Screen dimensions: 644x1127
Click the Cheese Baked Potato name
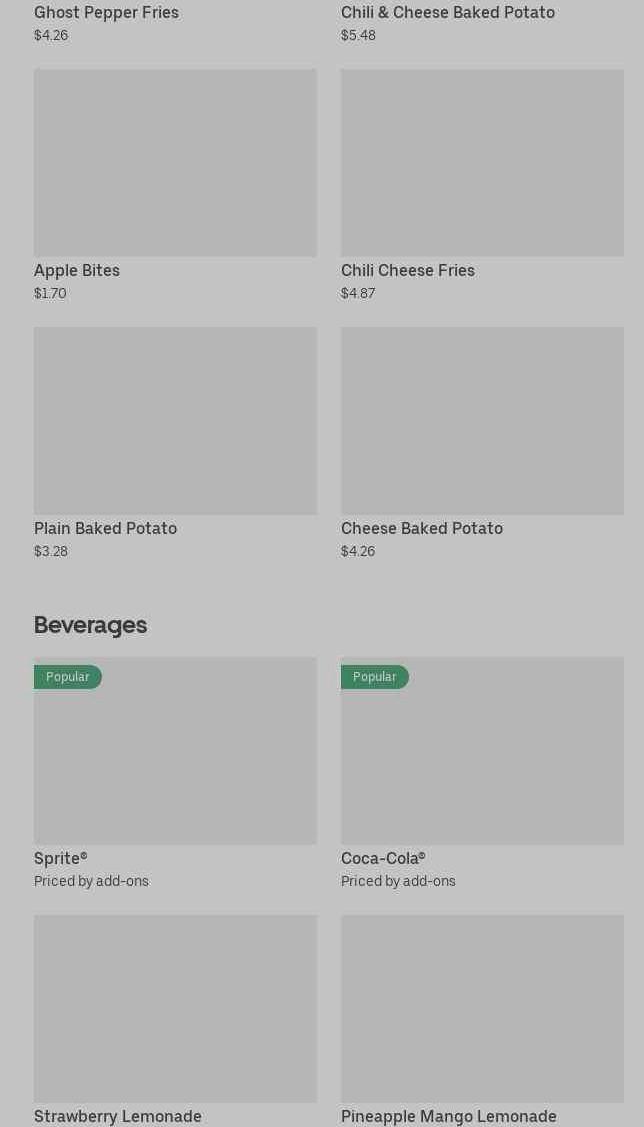(421, 528)
